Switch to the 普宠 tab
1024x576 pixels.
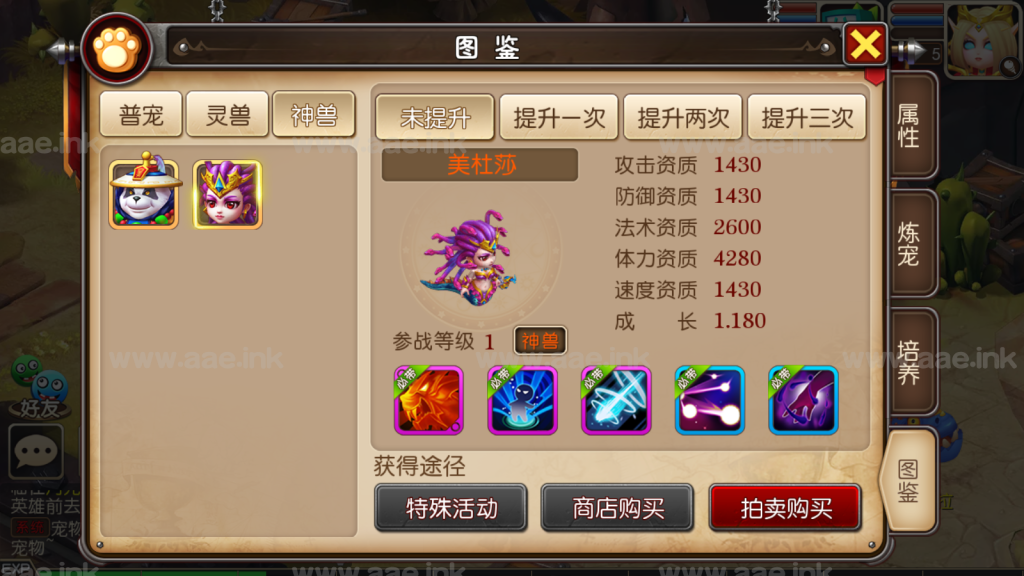coord(141,114)
